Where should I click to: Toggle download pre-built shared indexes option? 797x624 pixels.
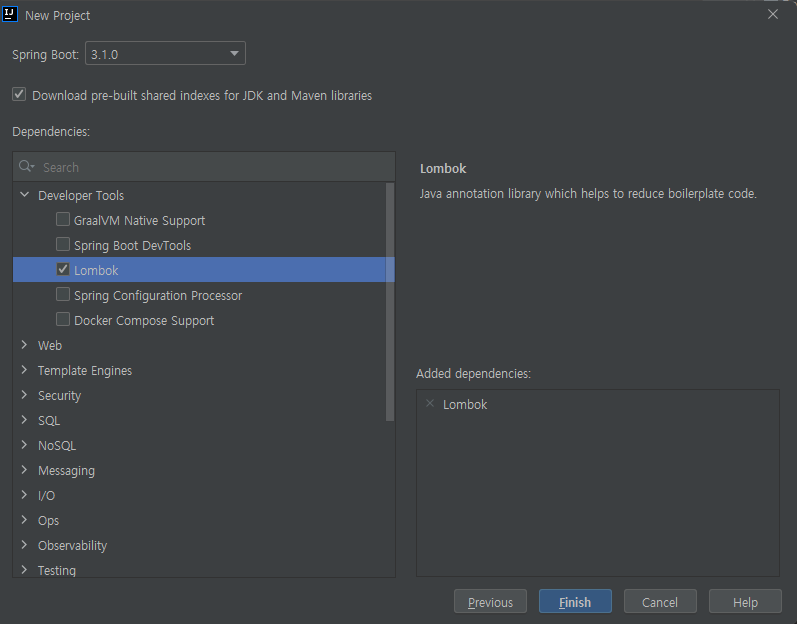[19, 95]
